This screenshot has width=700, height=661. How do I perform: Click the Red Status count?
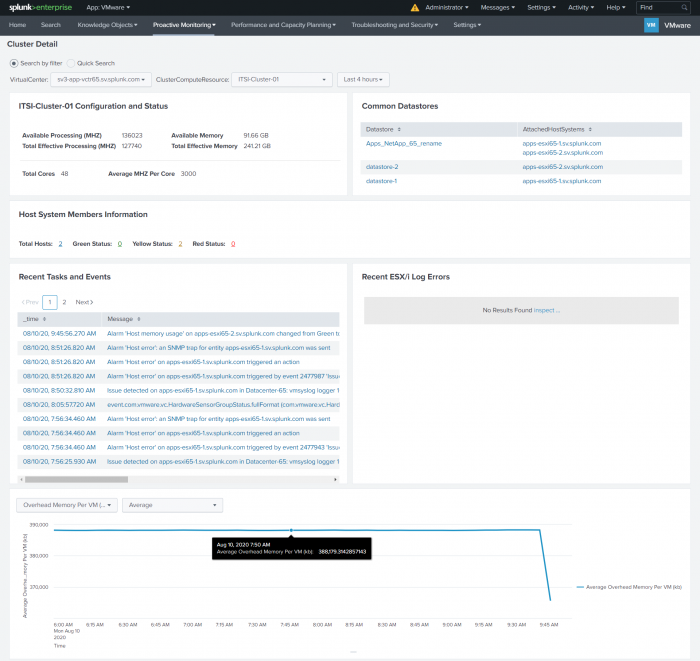point(233,244)
